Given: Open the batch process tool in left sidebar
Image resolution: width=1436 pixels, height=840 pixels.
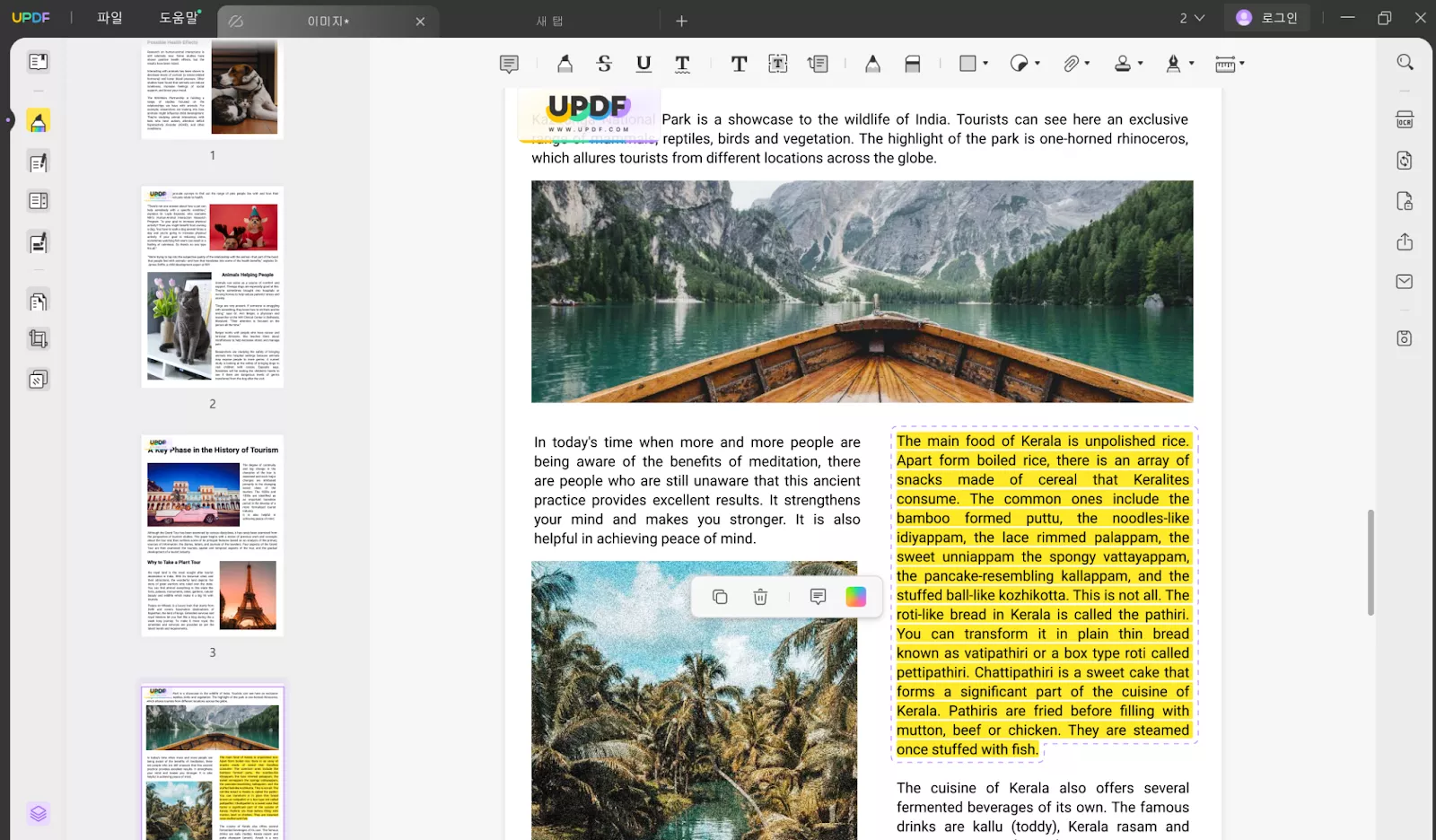Looking at the screenshot, I should pyautogui.click(x=38, y=380).
